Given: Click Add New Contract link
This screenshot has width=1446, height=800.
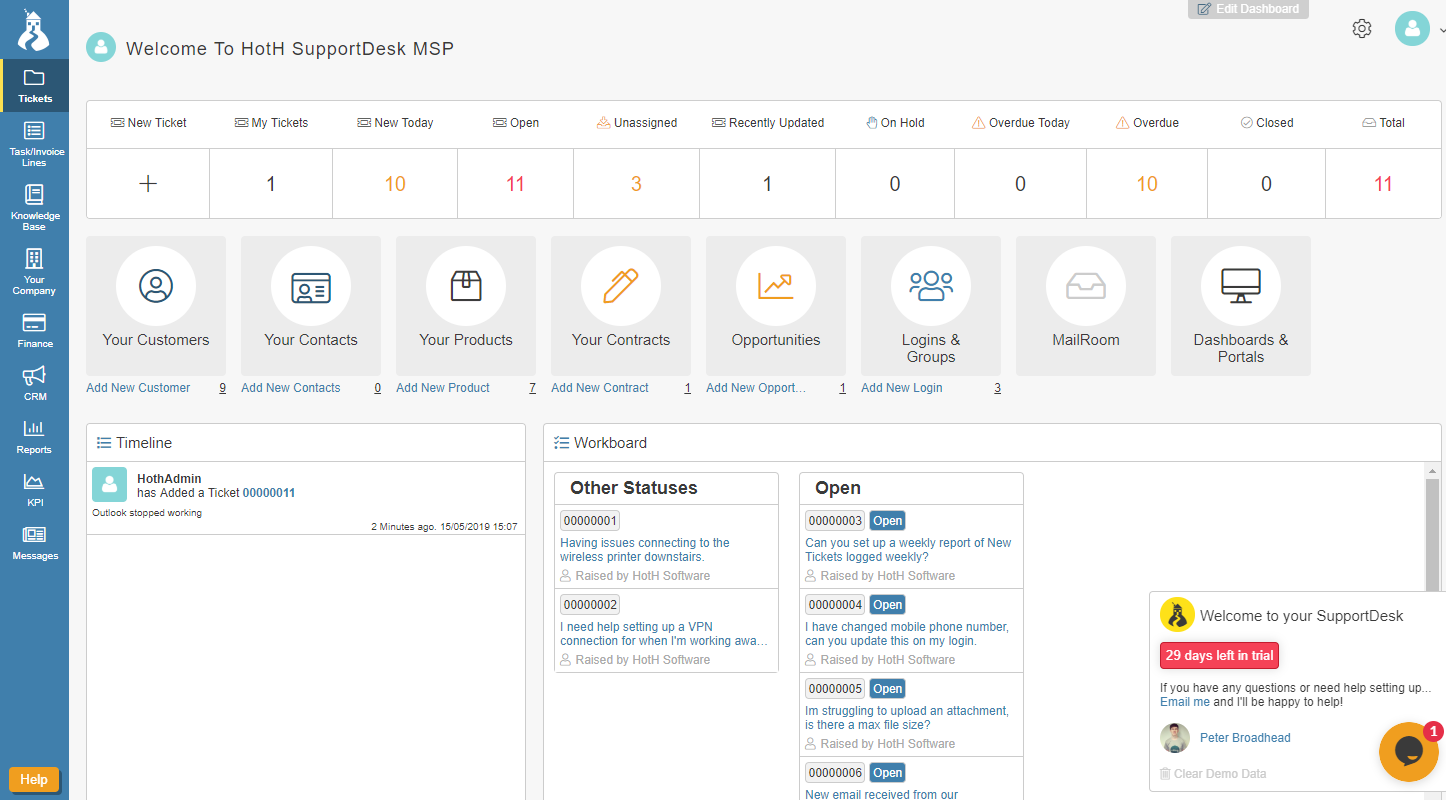Looking at the screenshot, I should [600, 388].
